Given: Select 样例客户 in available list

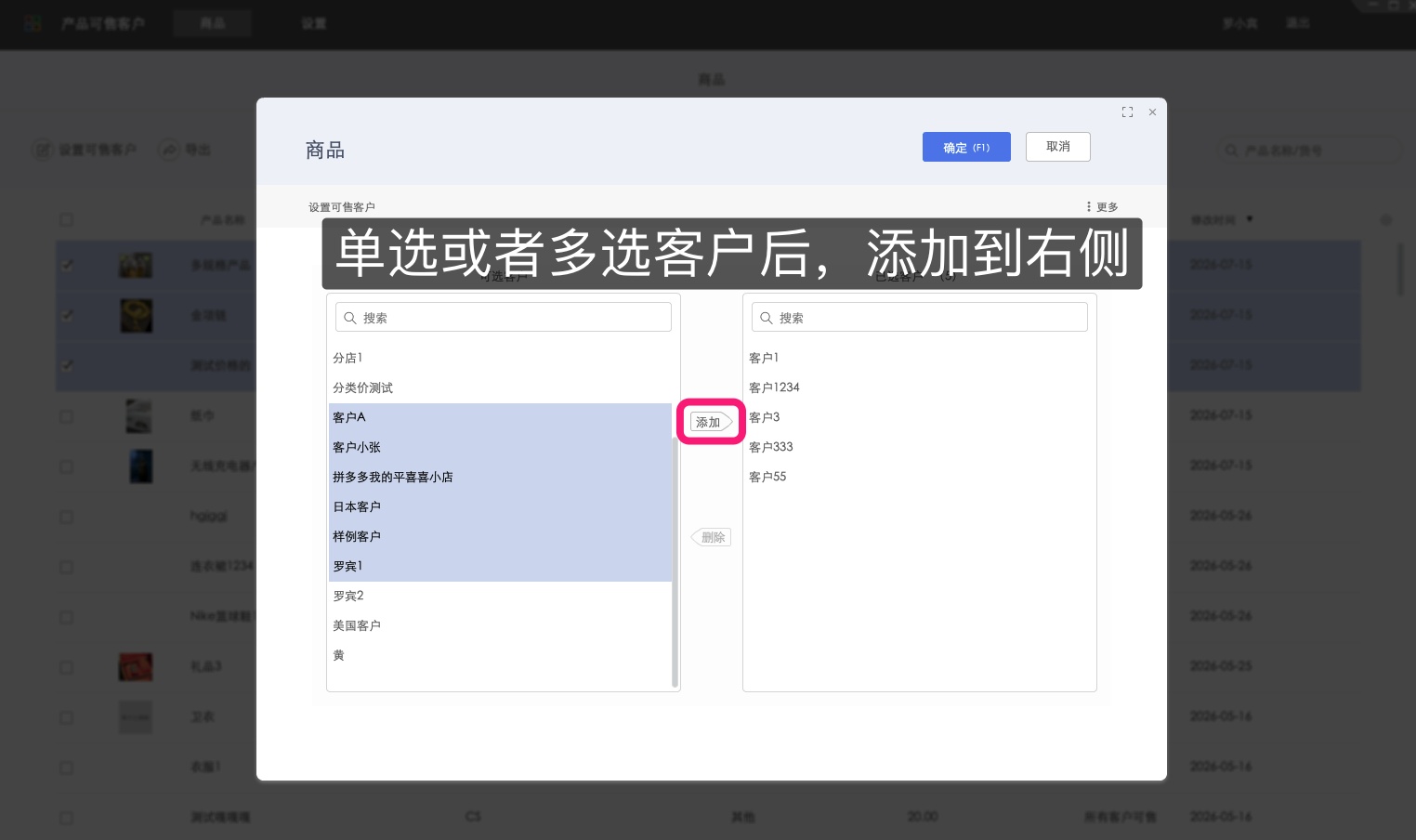Looking at the screenshot, I should coord(500,536).
